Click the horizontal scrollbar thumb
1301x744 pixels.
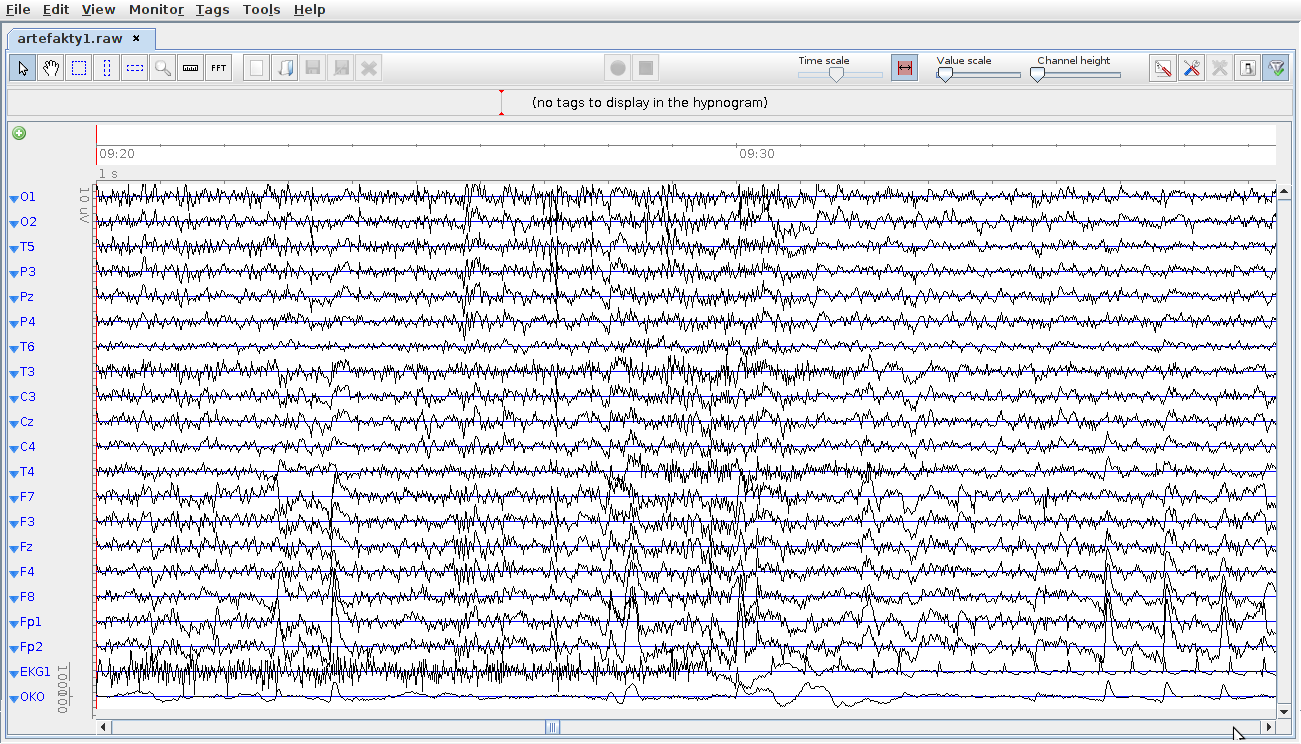point(552,727)
